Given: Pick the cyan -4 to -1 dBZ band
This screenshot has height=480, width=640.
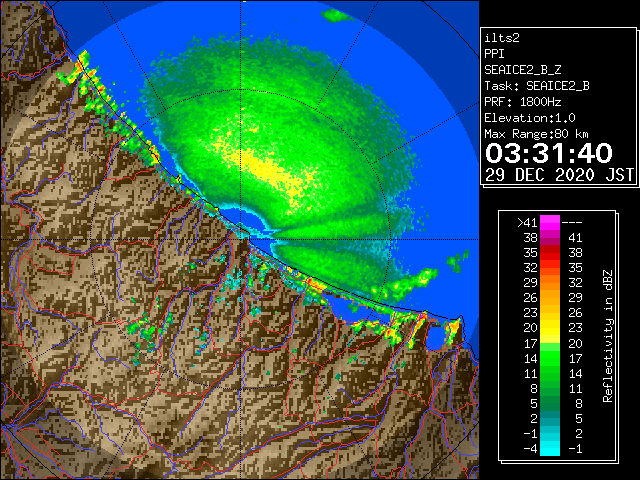Looking at the screenshot, I should click(550, 449).
